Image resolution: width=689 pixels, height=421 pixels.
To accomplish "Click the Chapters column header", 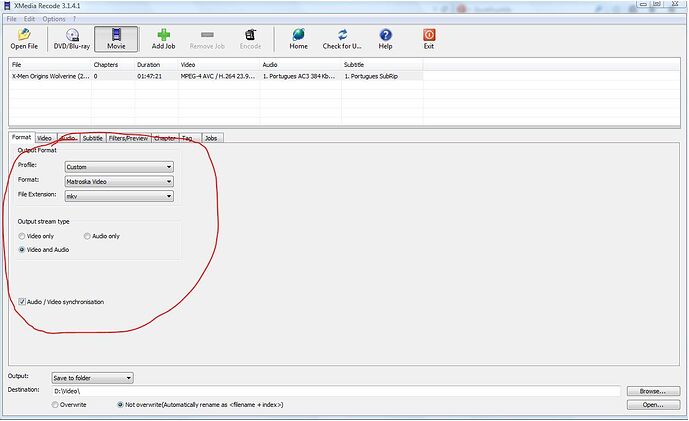I will [x=112, y=65].
